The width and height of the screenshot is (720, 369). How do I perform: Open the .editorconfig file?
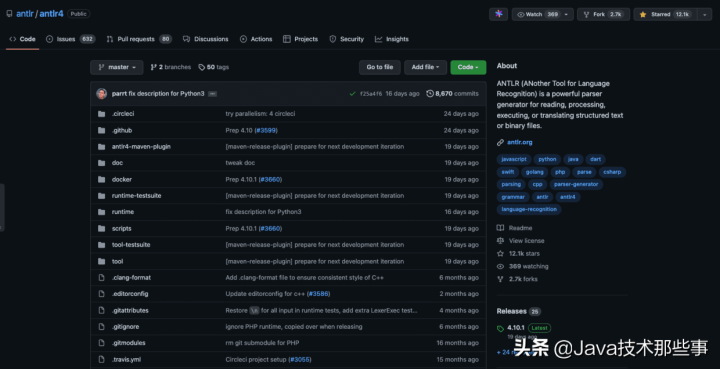coord(130,294)
